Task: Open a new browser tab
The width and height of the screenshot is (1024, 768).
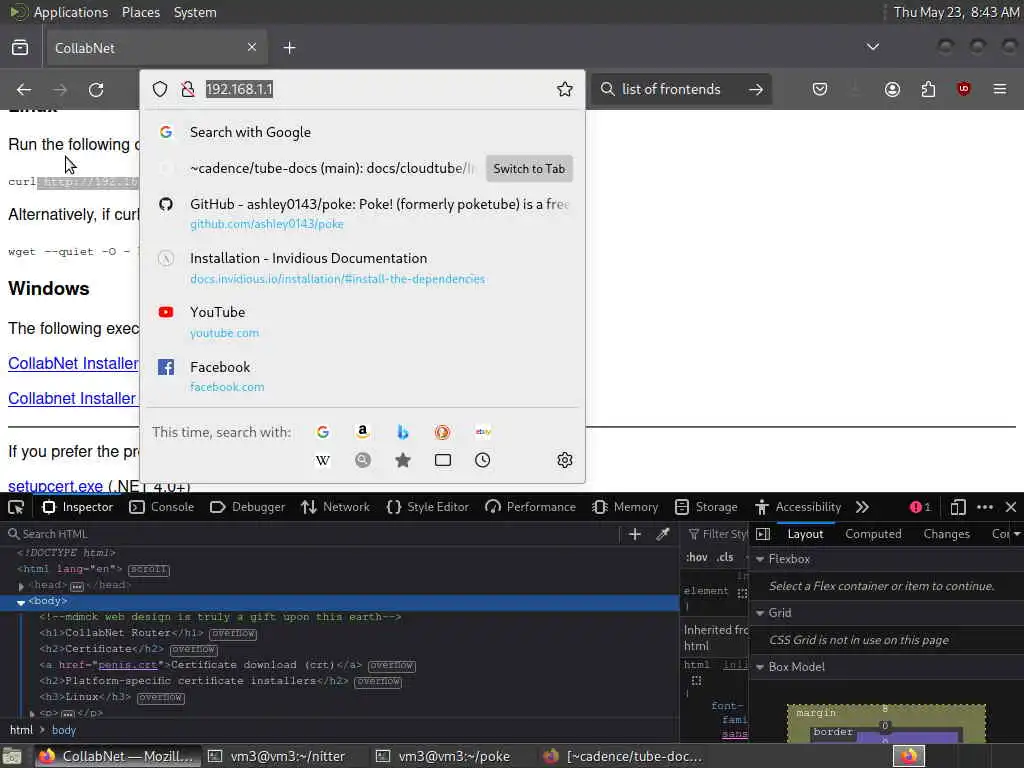Action: coord(289,48)
